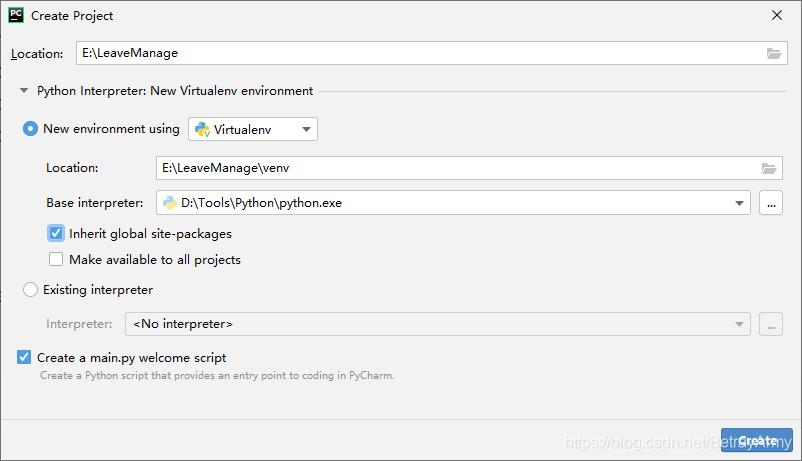This screenshot has height=461, width=802.
Task: Enable Make available to all projects
Action: tap(56, 259)
